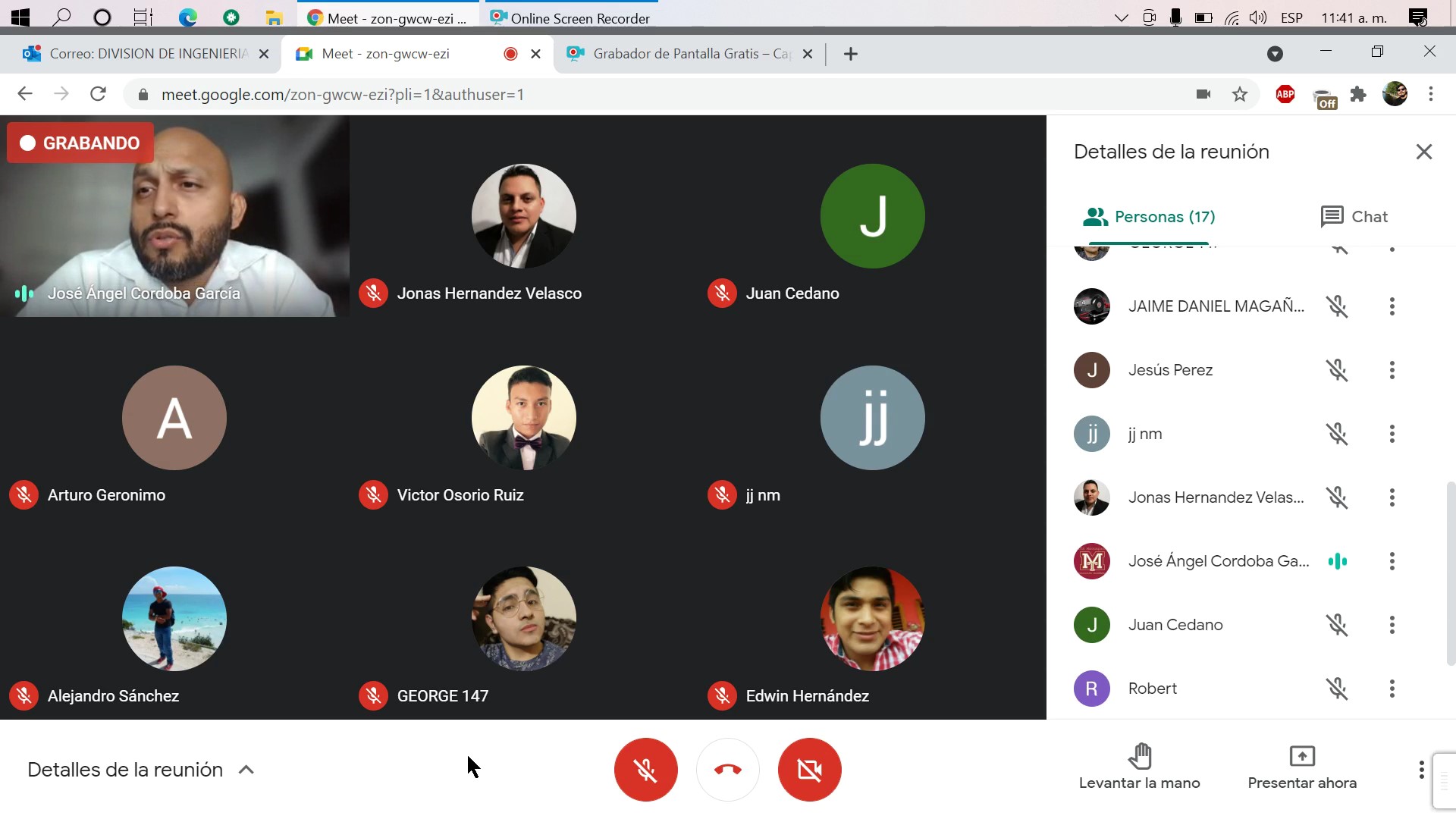The image size is (1456, 819).
Task: Click Edwin Hernández avatar tile
Action: point(872,619)
